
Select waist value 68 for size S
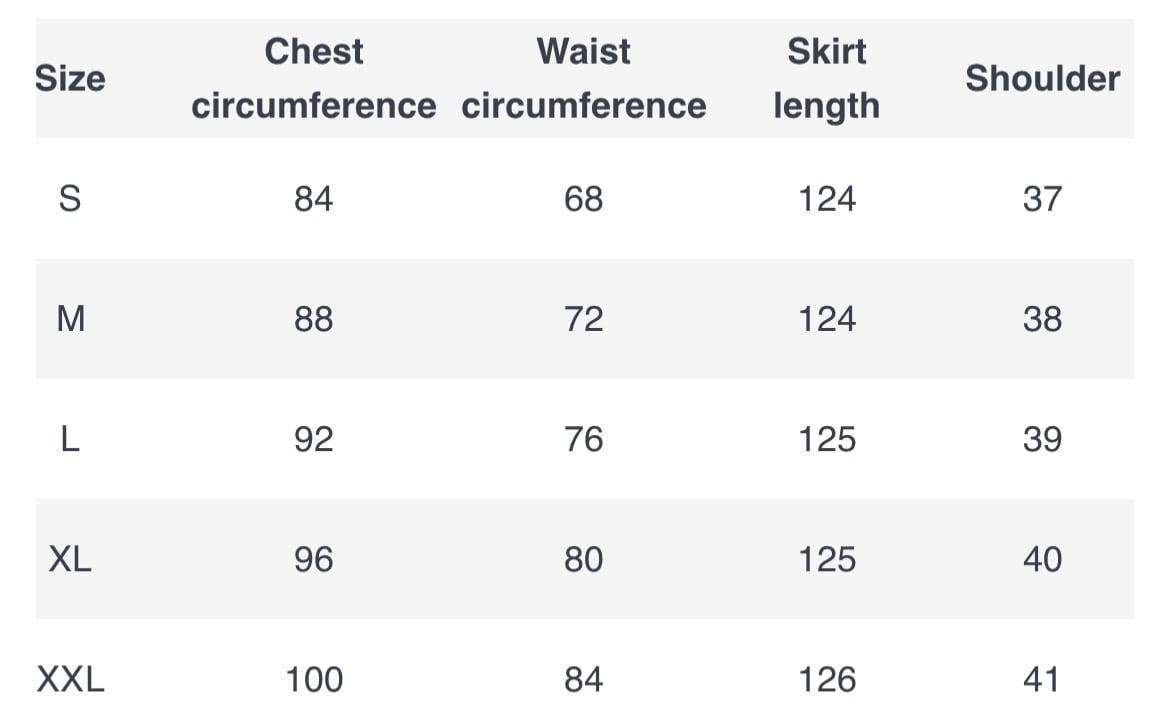(x=584, y=199)
